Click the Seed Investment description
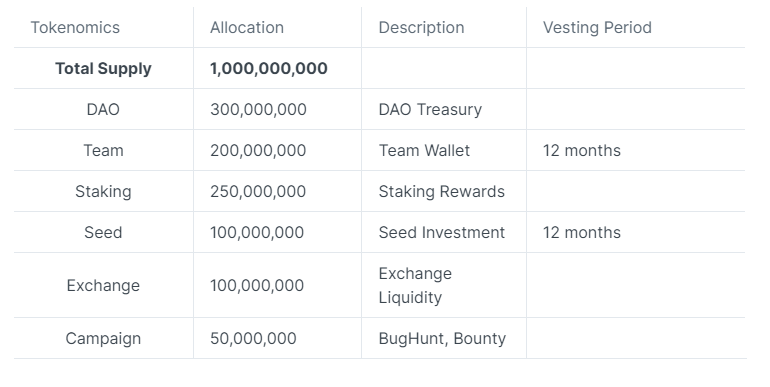The height and width of the screenshot is (387, 770). [x=441, y=232]
